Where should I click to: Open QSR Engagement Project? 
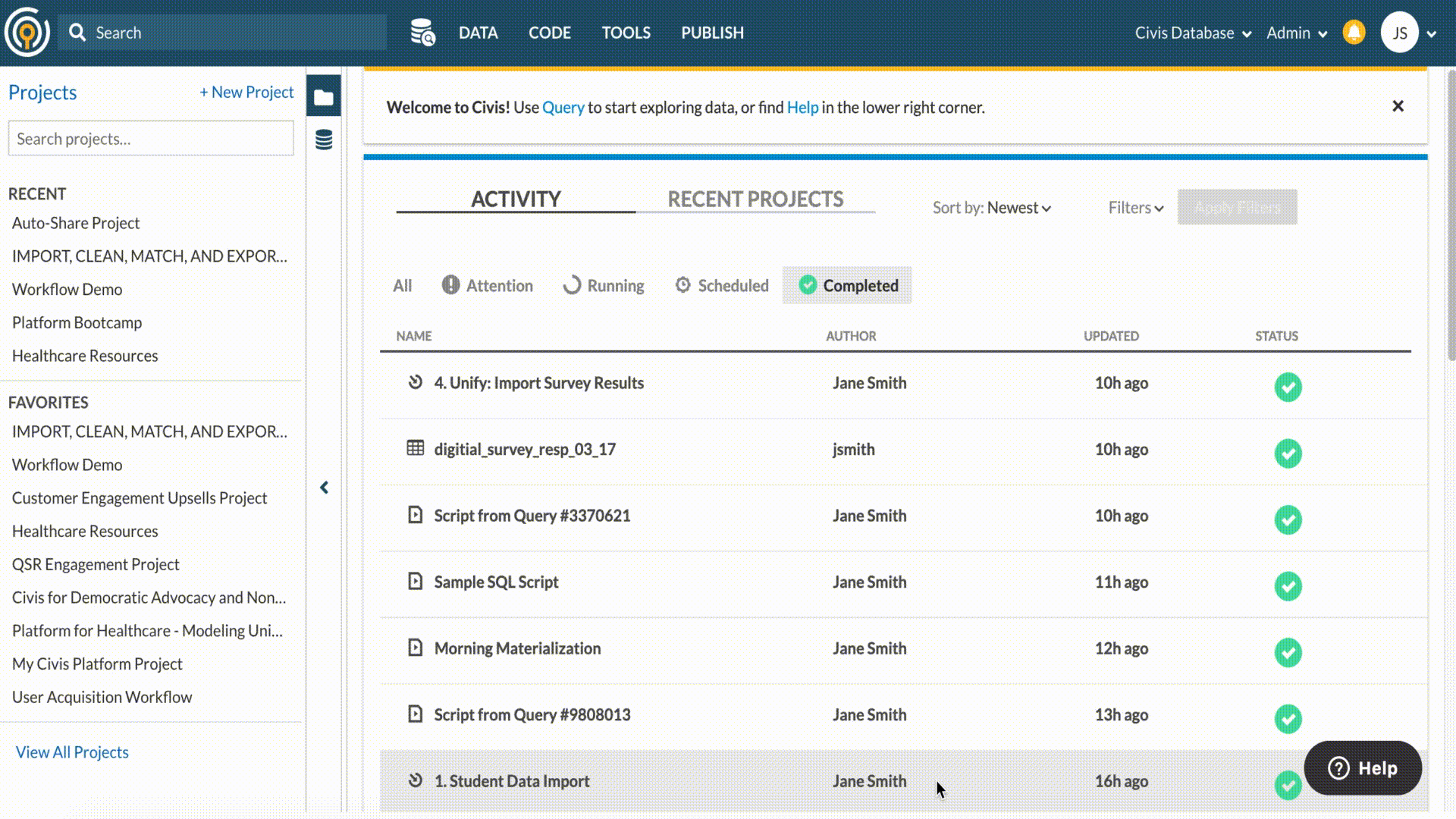pyautogui.click(x=96, y=564)
